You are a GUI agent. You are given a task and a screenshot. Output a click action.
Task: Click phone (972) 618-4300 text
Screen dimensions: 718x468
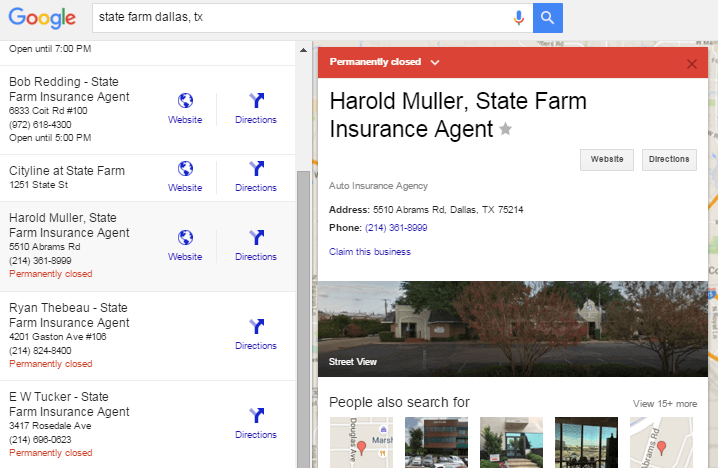pos(40,125)
